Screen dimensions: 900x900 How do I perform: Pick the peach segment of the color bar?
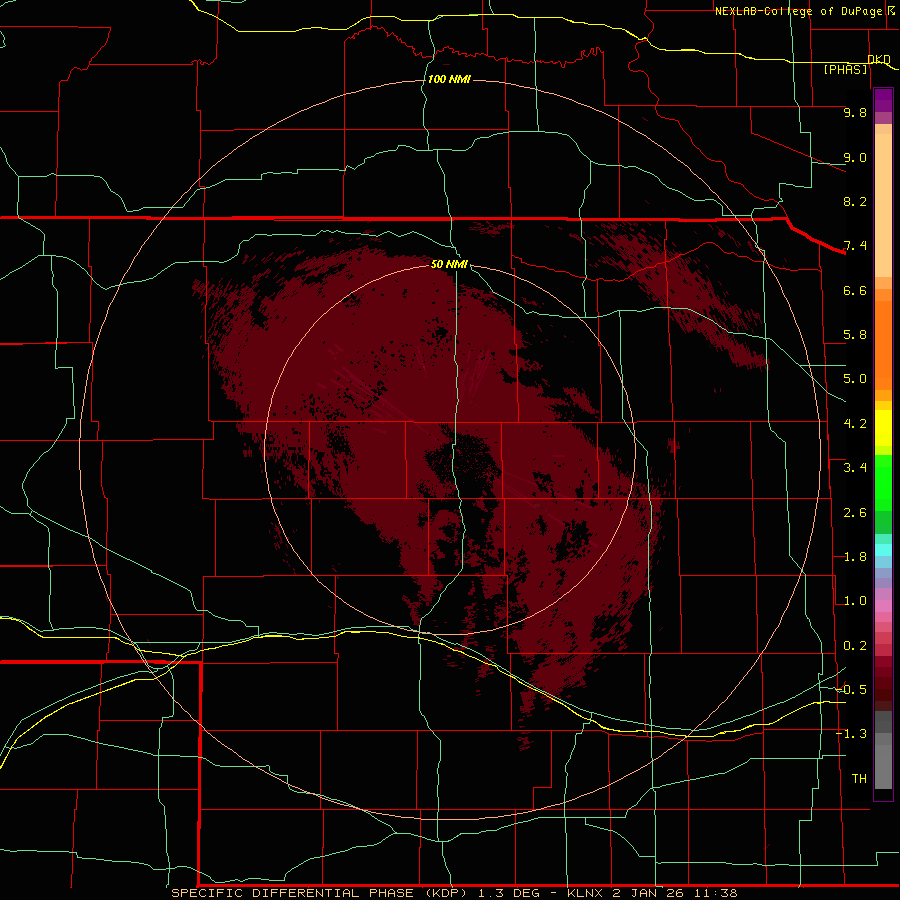coord(883,205)
